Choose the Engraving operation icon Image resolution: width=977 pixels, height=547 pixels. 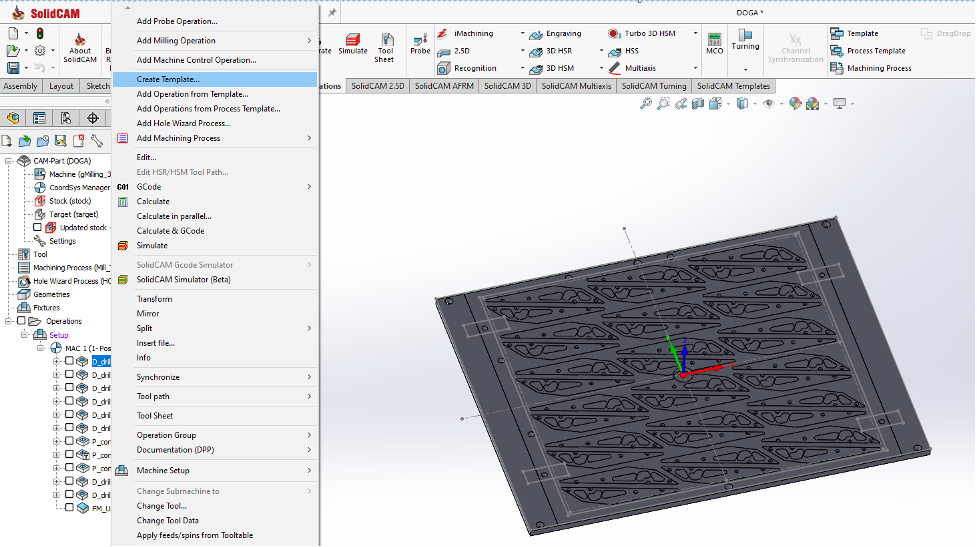click(x=535, y=34)
